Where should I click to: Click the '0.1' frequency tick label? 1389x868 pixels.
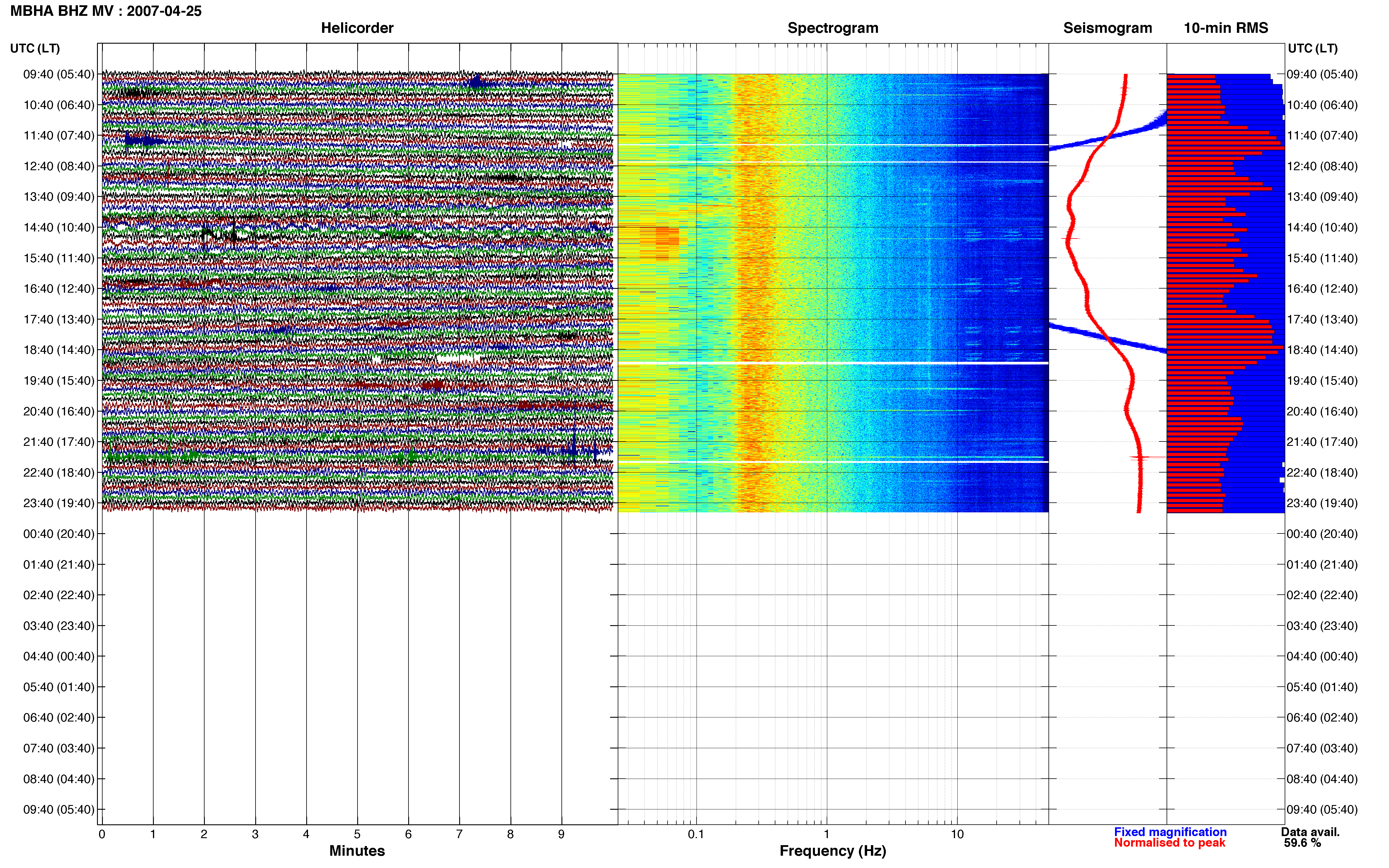pos(696,834)
